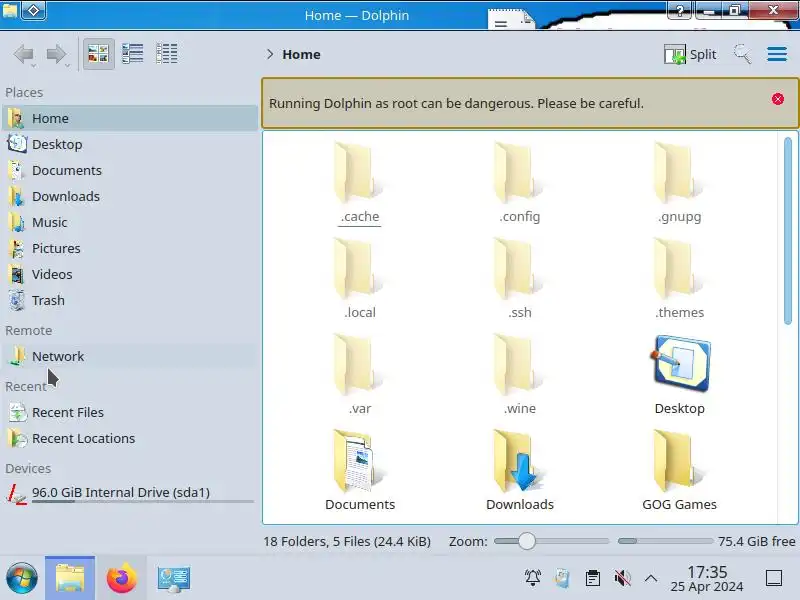
Task: Launch Firefox from the taskbar
Action: (121, 579)
